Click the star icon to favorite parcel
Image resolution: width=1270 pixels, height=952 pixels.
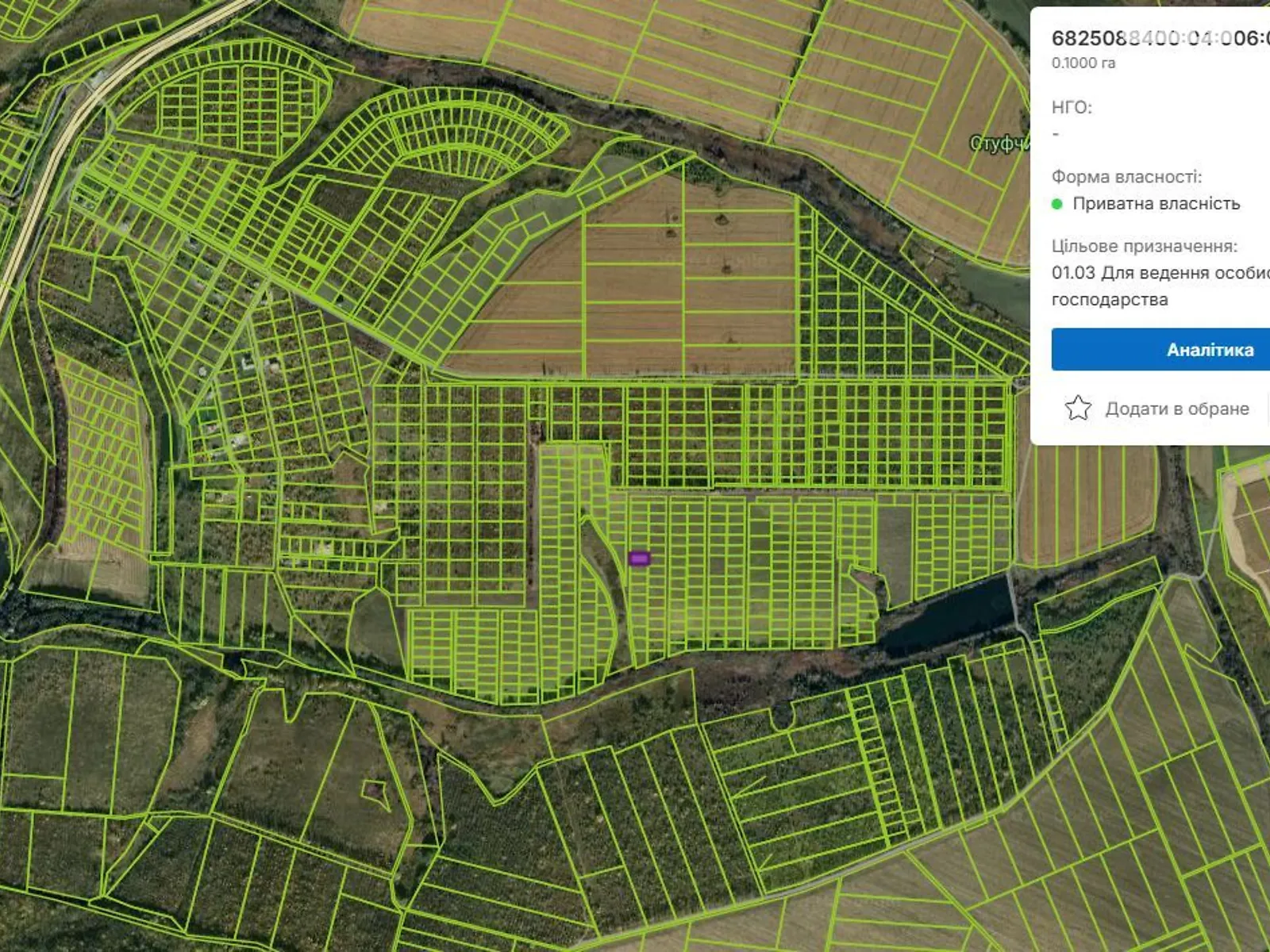click(x=1078, y=409)
